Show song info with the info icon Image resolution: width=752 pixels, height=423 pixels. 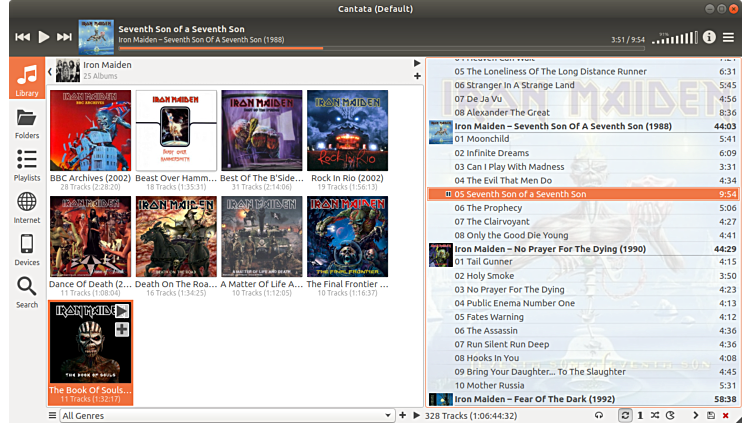[x=710, y=37]
